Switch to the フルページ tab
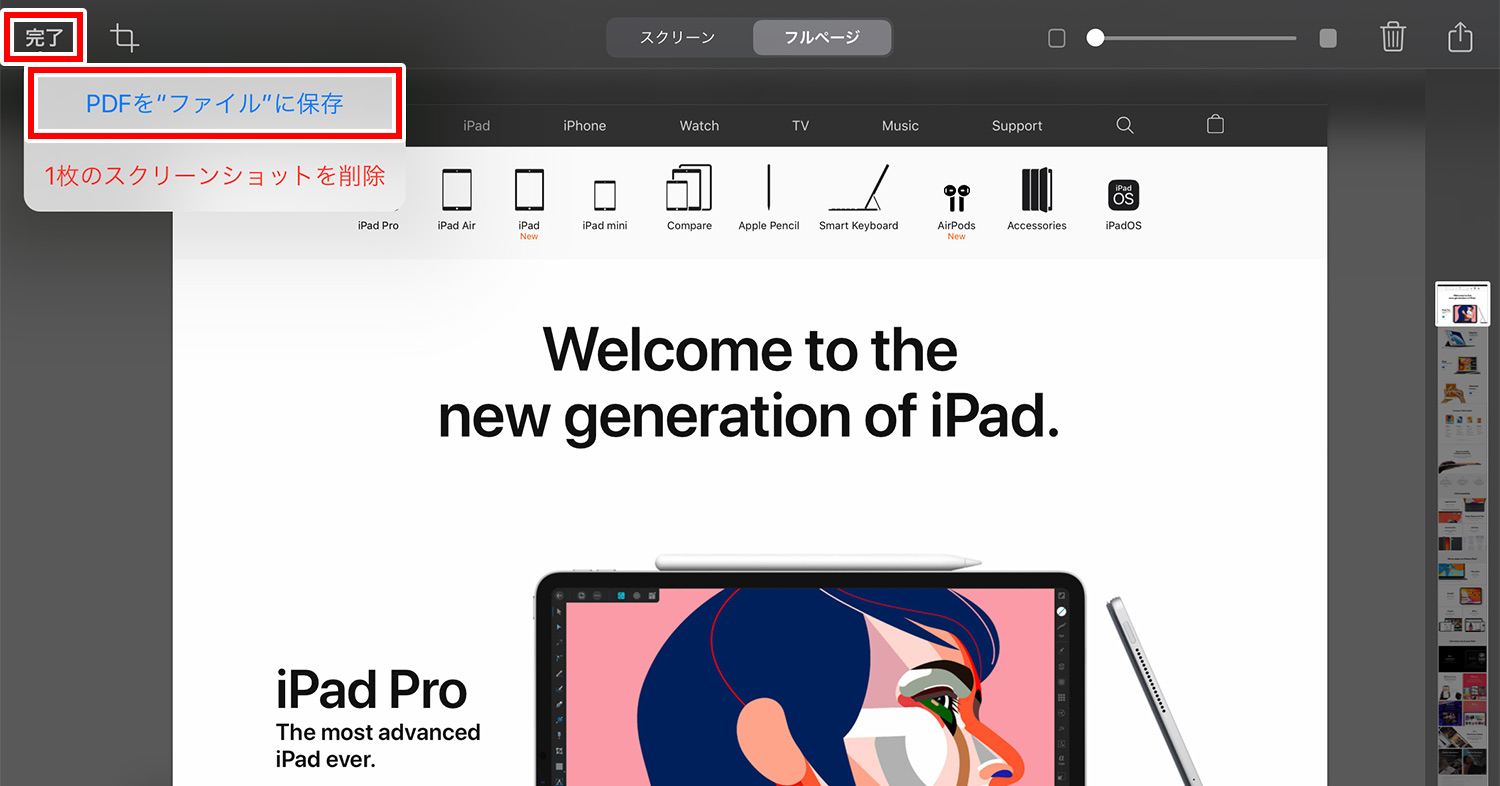Viewport: 1500px width, 786px height. (822, 38)
